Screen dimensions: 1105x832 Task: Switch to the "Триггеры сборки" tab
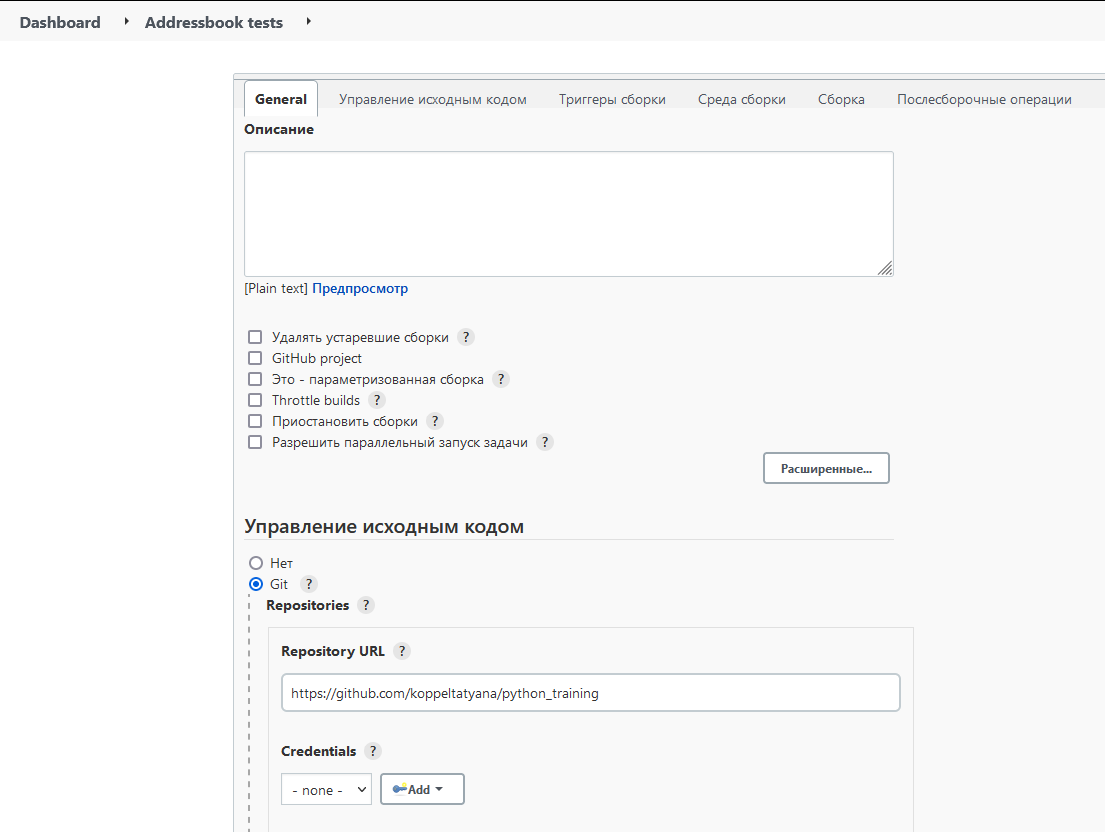click(x=612, y=99)
